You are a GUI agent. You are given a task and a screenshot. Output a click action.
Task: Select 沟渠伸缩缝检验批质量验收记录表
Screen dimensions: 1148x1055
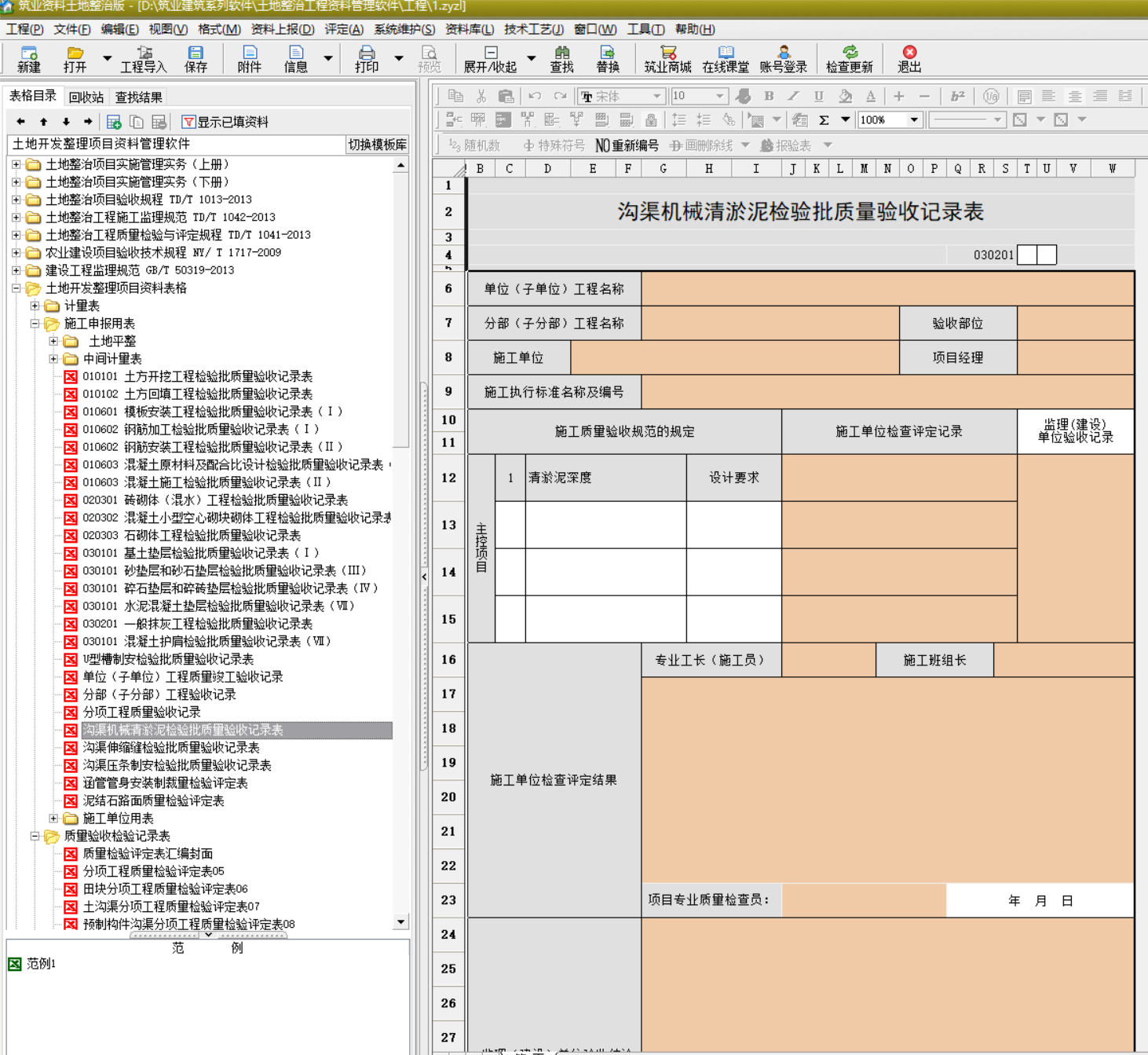coord(171,748)
